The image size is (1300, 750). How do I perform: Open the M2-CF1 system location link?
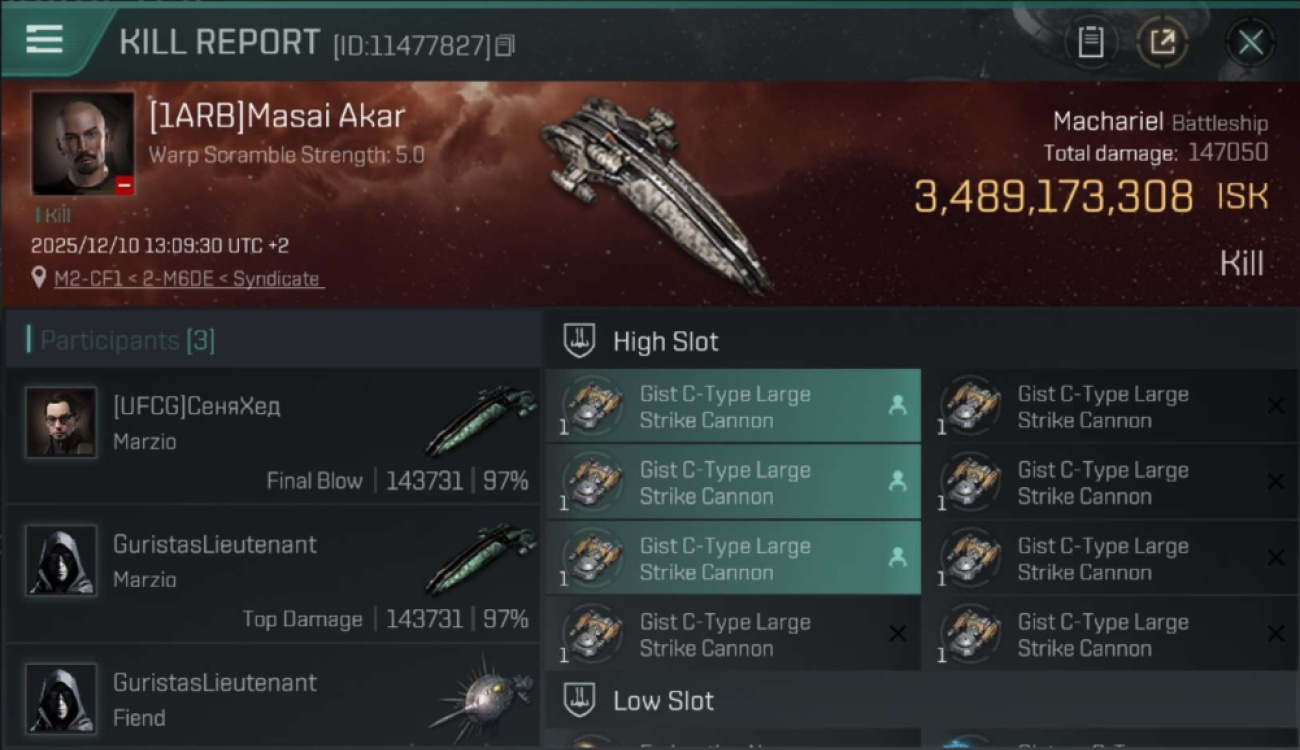click(187, 279)
